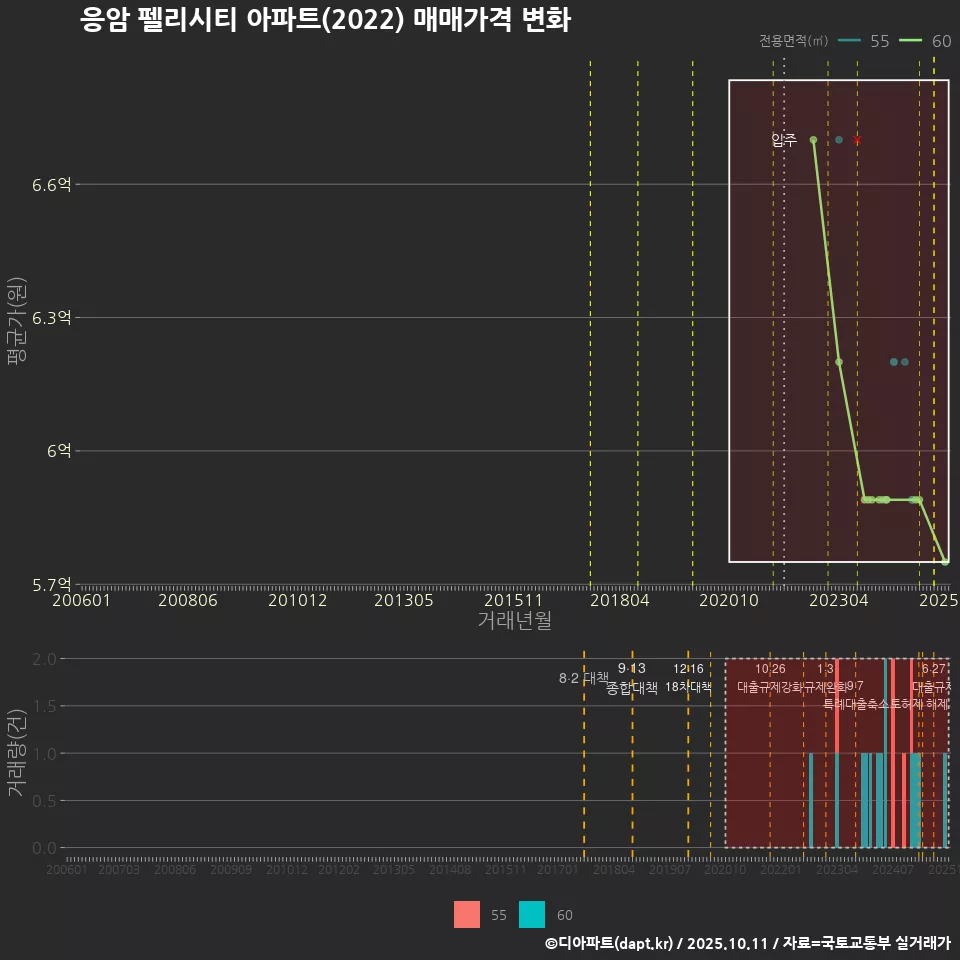The width and height of the screenshot is (960, 960).
Task: Click a red 55 volume bar in the lower chart
Action: tap(893, 800)
